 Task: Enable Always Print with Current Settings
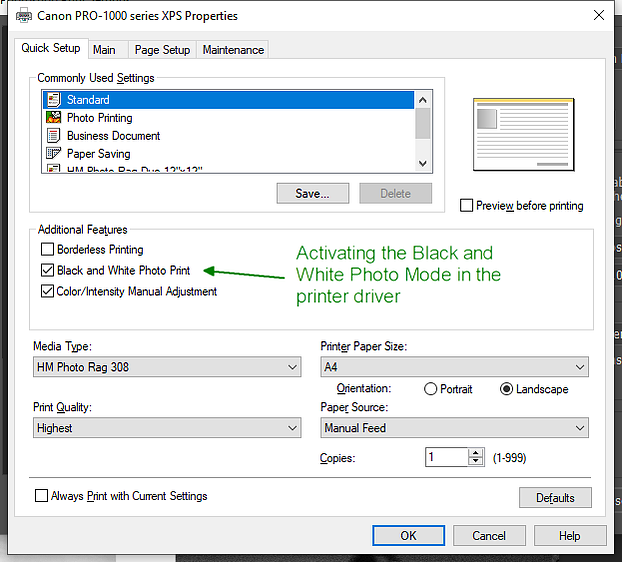(x=41, y=496)
